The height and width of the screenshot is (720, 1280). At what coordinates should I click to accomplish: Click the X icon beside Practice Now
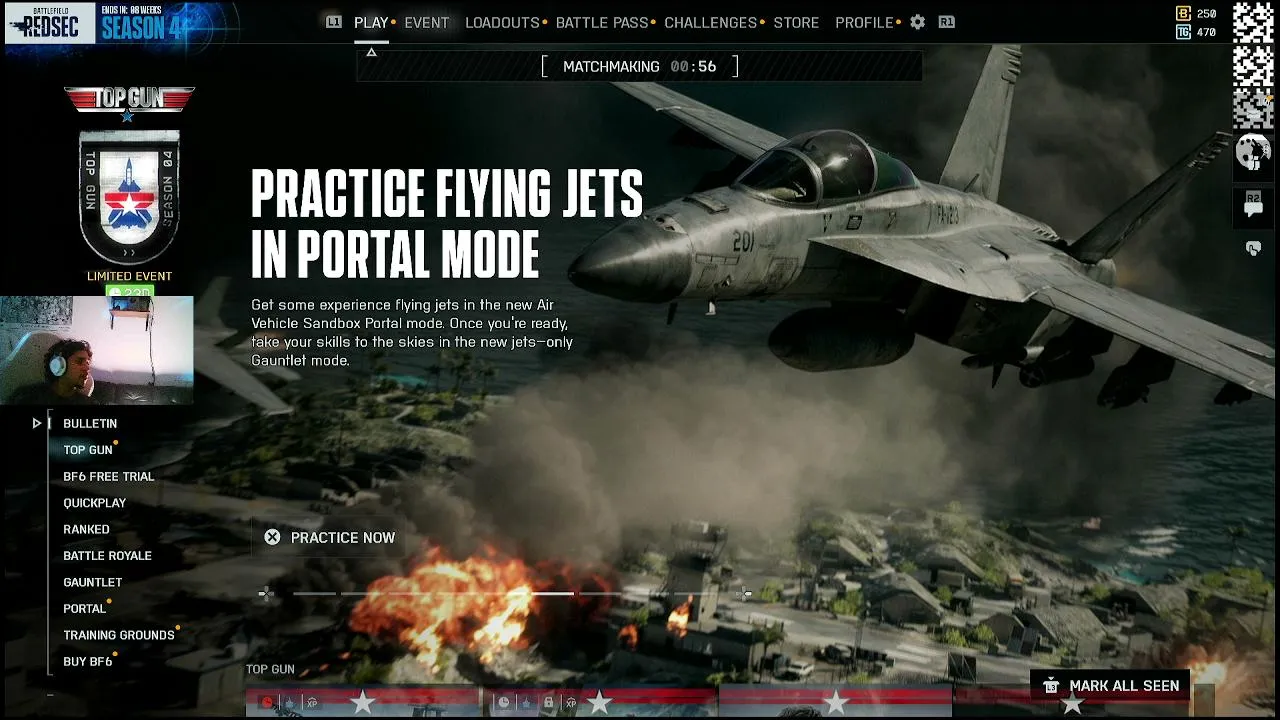(x=272, y=538)
